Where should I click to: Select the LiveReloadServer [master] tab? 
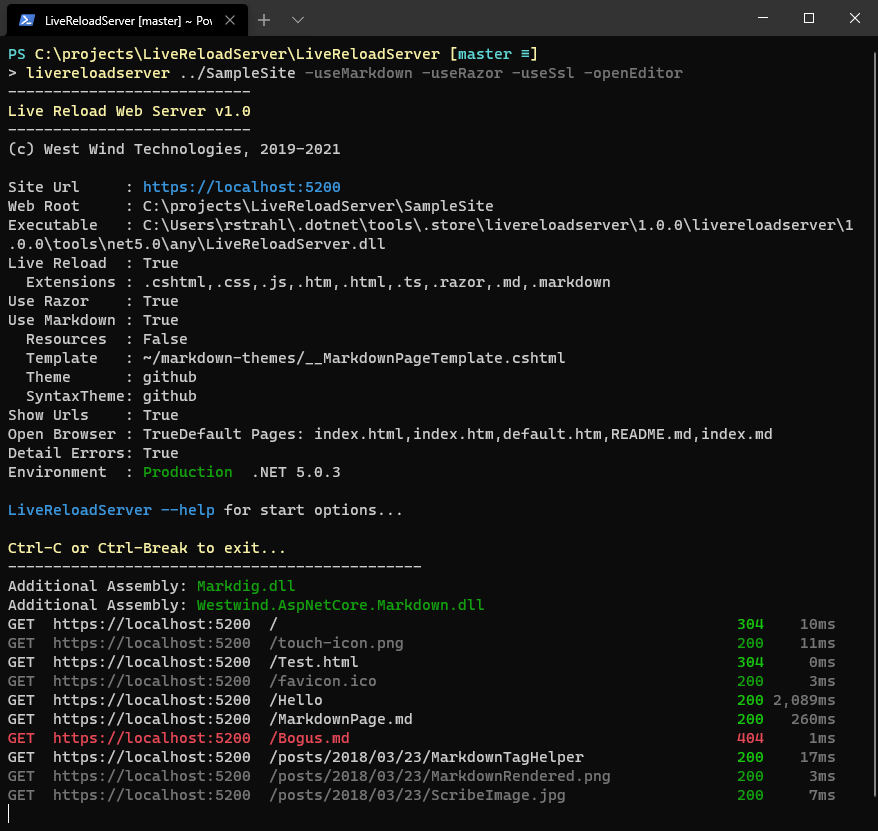click(127, 20)
